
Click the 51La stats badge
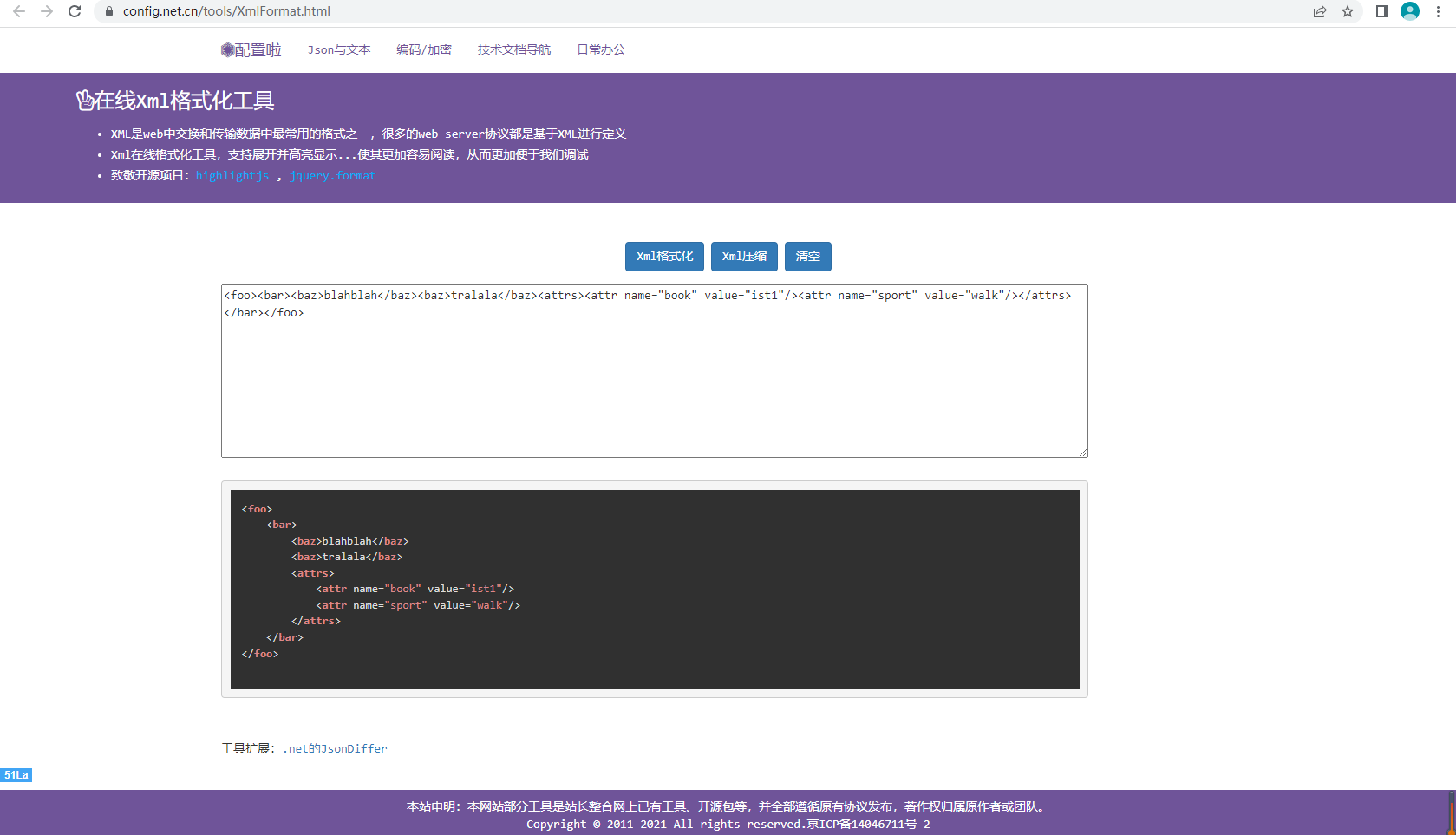coord(16,775)
